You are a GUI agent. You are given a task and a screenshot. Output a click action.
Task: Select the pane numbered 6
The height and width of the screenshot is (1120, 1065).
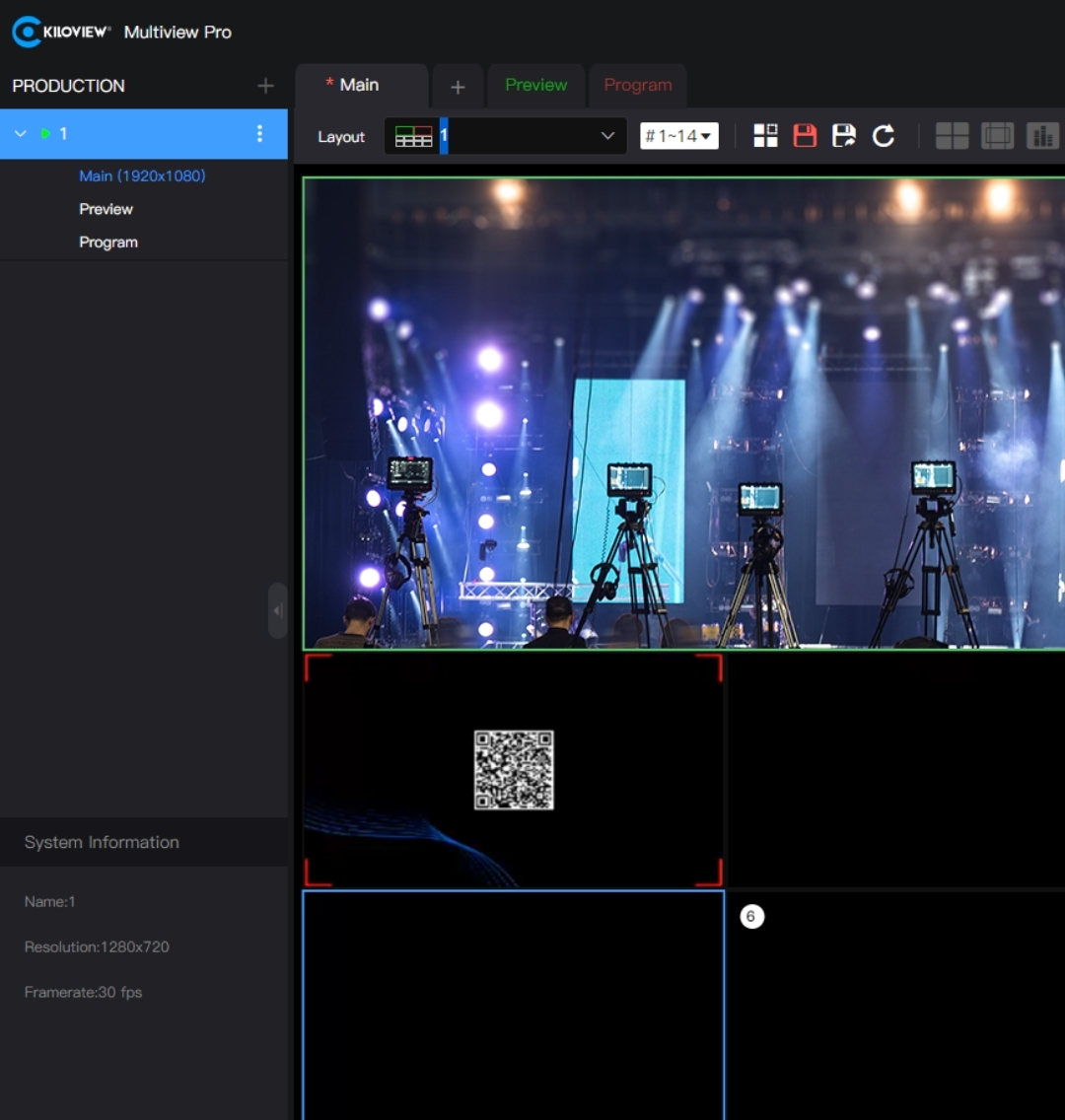(895, 1004)
